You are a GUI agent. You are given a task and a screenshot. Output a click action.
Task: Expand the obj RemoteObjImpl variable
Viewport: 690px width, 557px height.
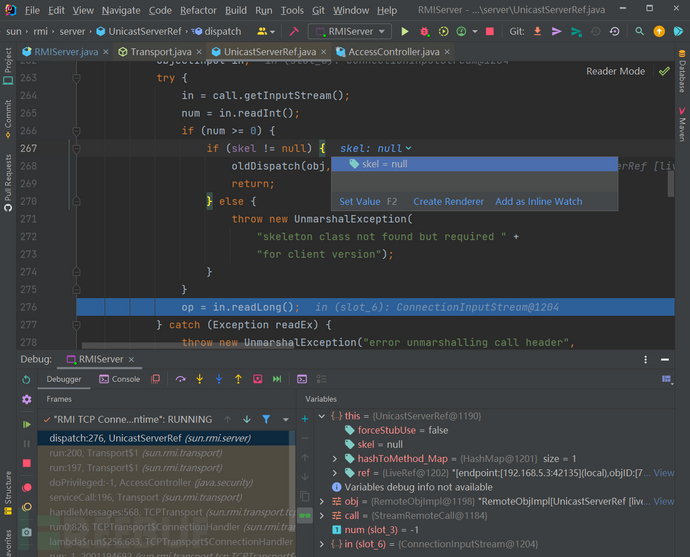(x=322, y=501)
